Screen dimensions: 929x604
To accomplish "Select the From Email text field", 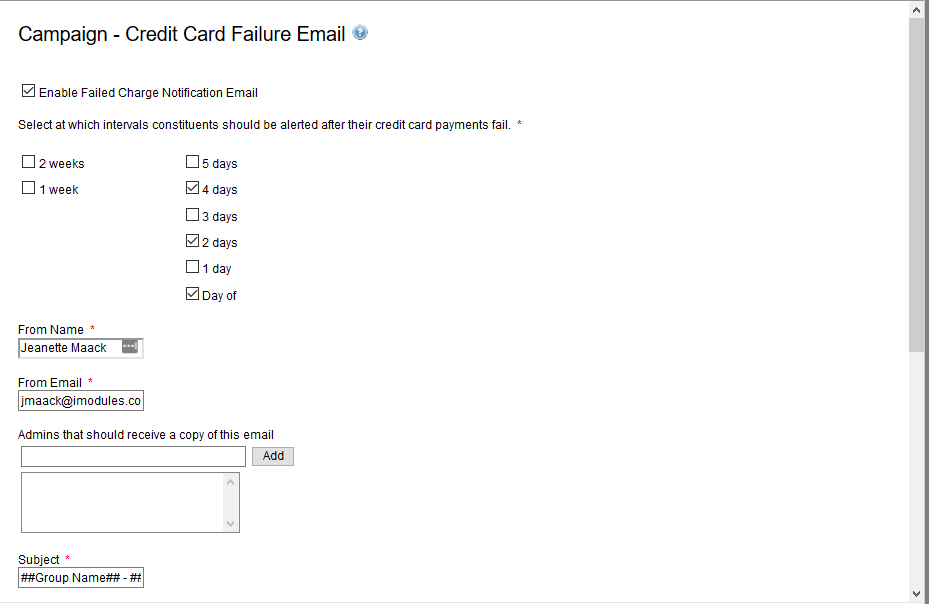I will point(80,400).
